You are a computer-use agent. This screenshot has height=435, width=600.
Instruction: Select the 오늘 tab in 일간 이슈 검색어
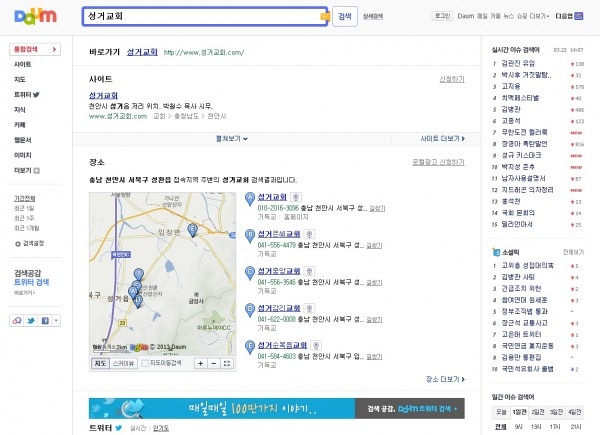click(x=501, y=412)
